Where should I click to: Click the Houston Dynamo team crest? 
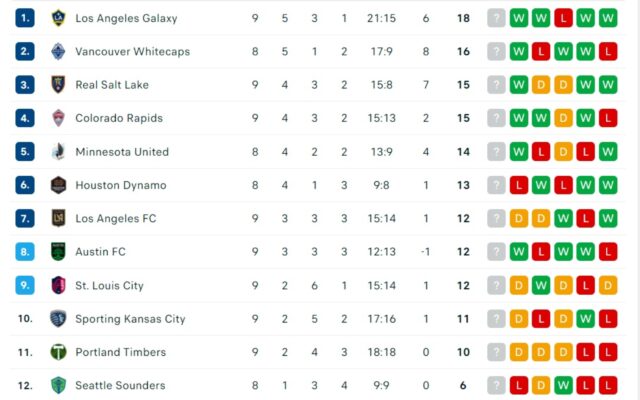point(58,185)
